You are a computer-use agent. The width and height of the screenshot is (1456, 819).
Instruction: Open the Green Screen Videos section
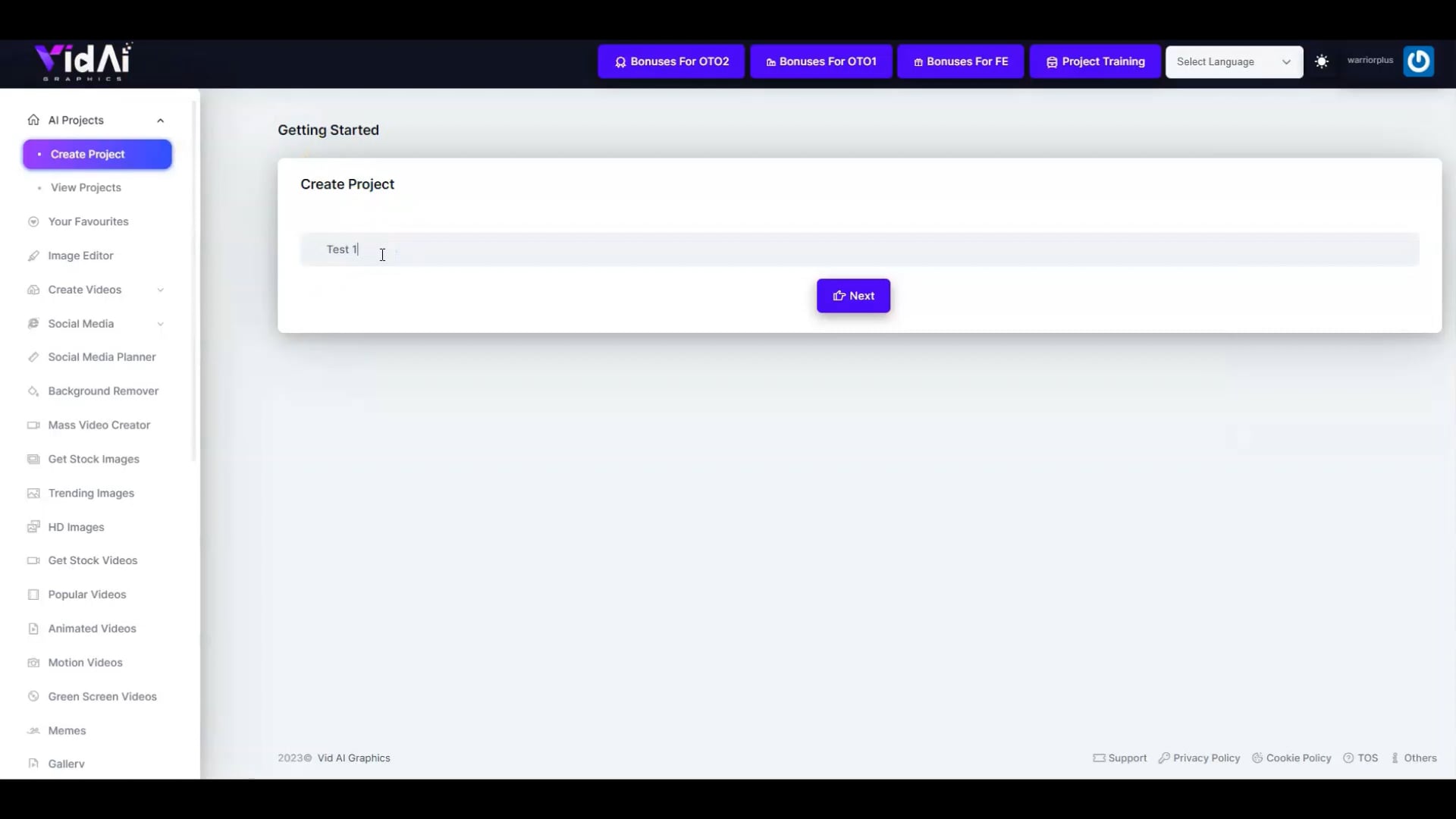pos(102,696)
